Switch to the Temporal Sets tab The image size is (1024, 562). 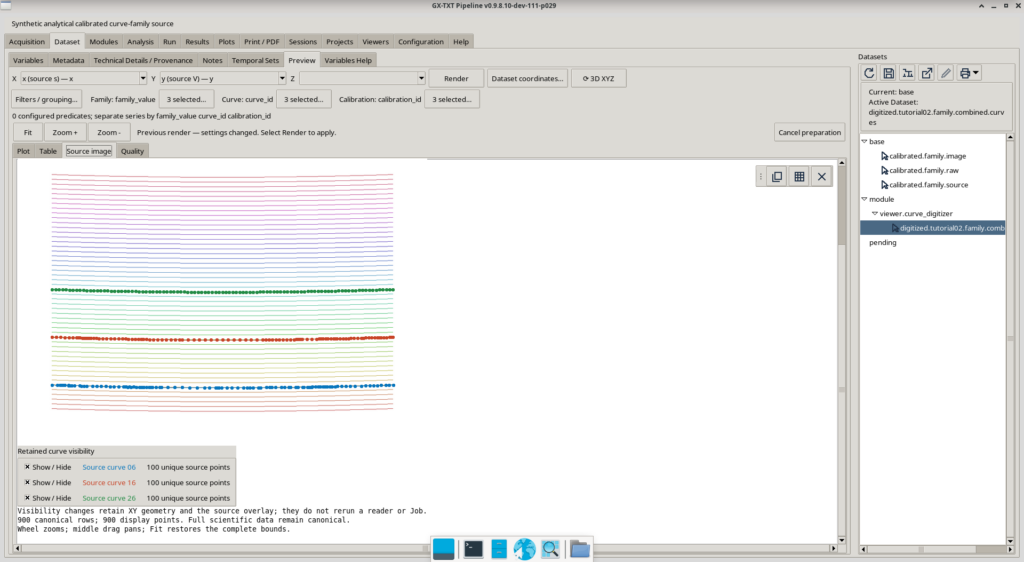coord(255,60)
